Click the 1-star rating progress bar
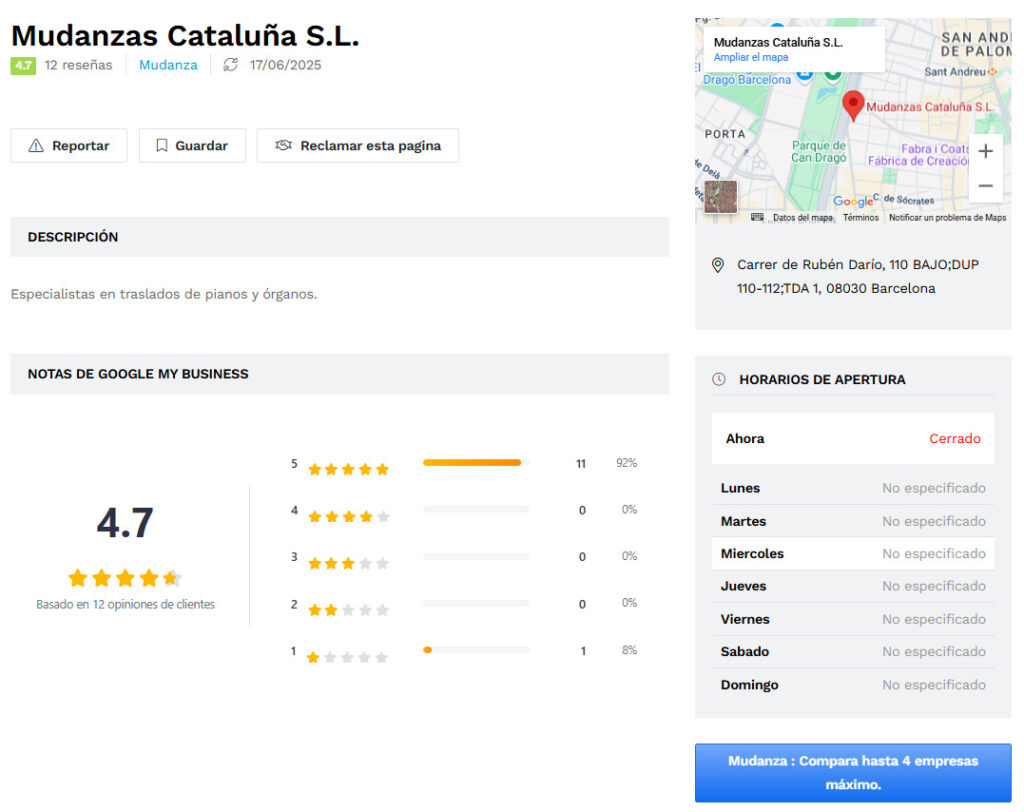The width and height of the screenshot is (1024, 812). click(x=476, y=650)
